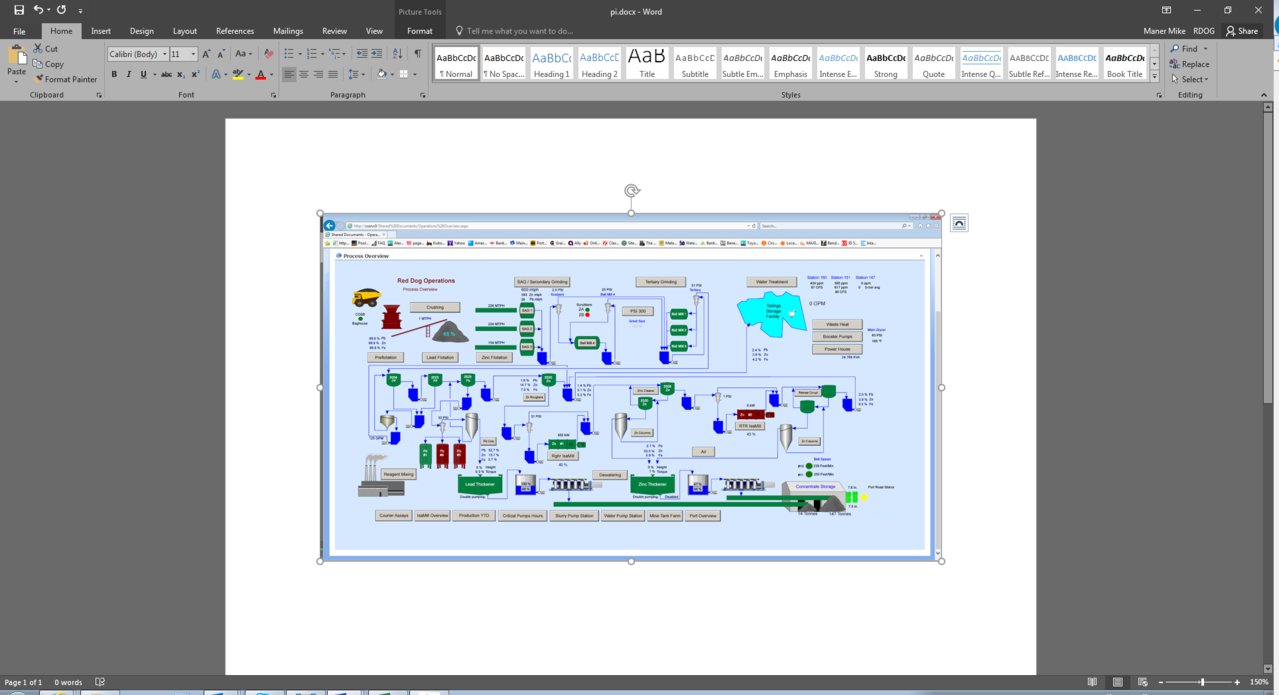Undo the last action
The width and height of the screenshot is (1279, 695).
tap(39, 10)
